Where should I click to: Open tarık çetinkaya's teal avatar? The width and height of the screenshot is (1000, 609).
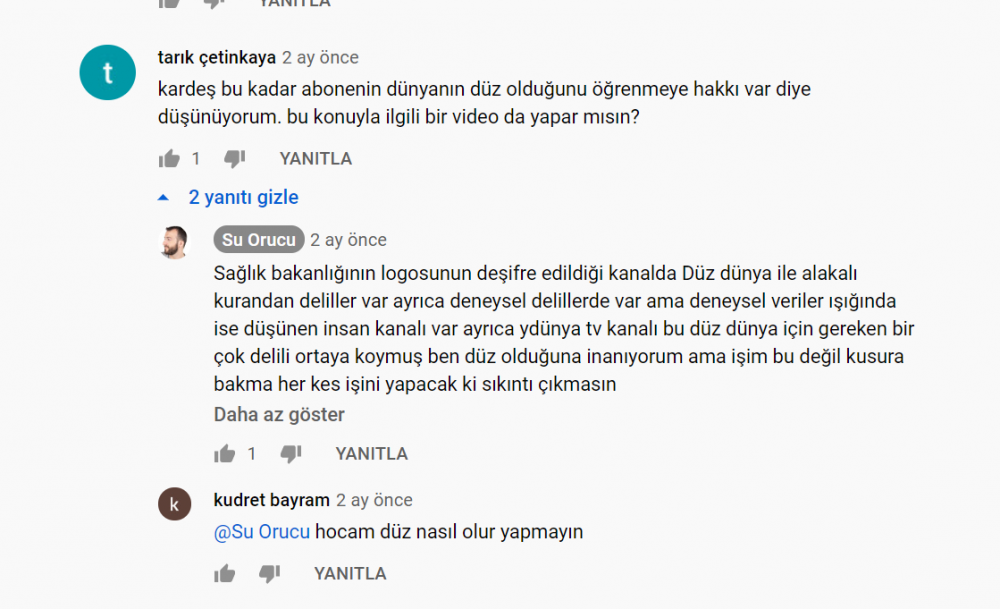(107, 72)
